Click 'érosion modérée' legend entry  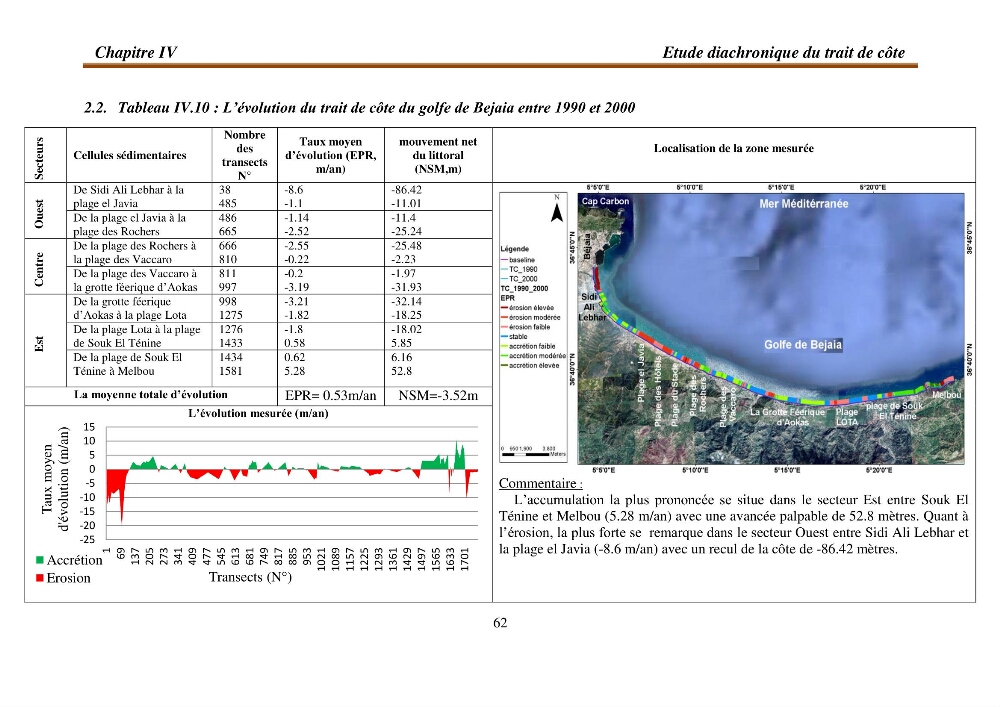tap(531, 317)
